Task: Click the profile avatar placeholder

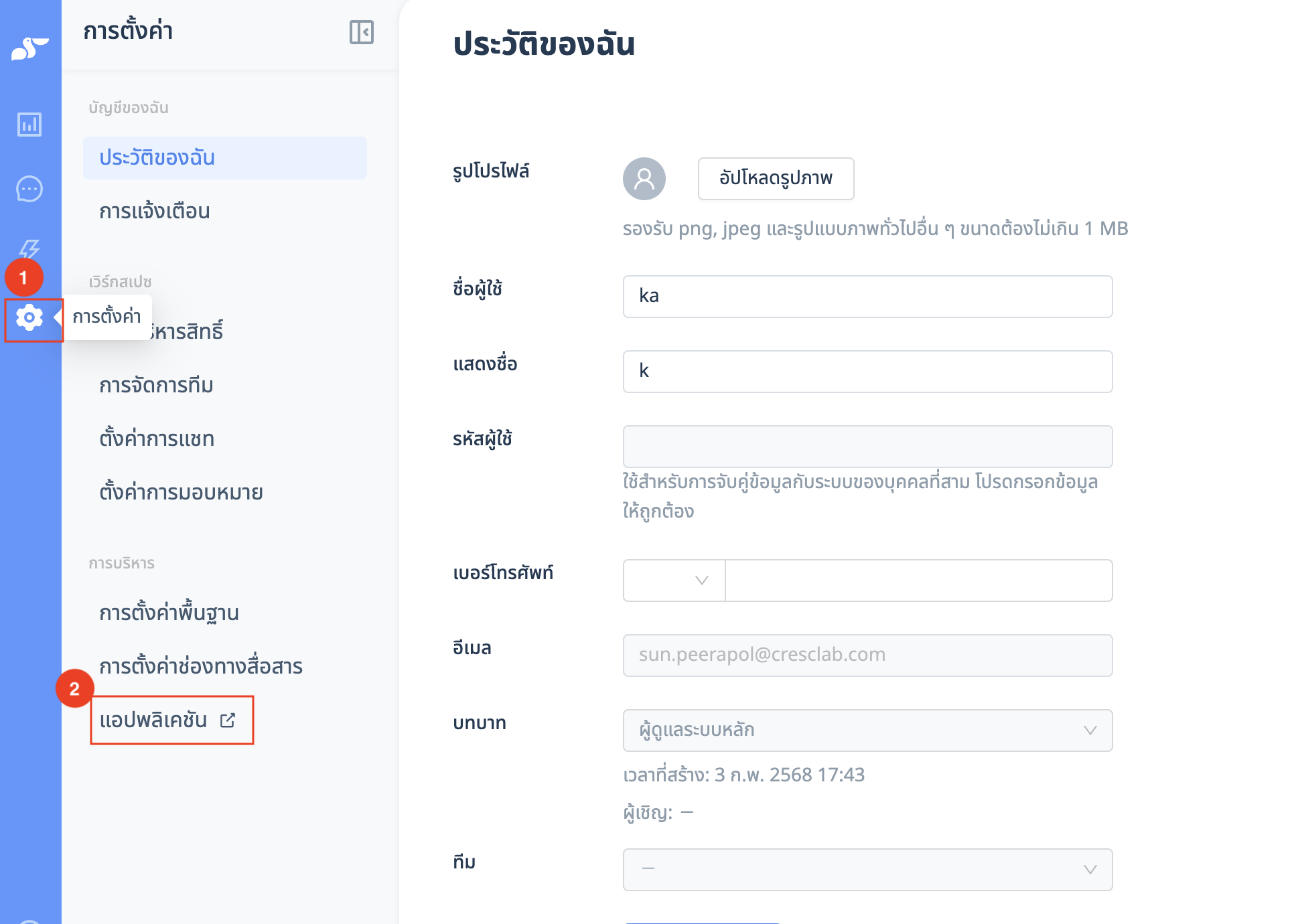Action: [644, 179]
